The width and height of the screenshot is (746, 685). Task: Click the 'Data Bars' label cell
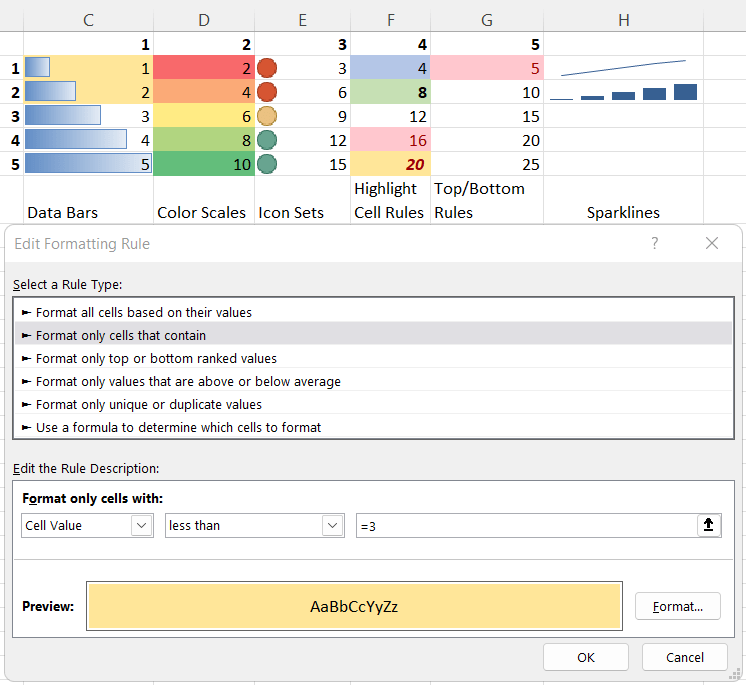click(x=88, y=200)
